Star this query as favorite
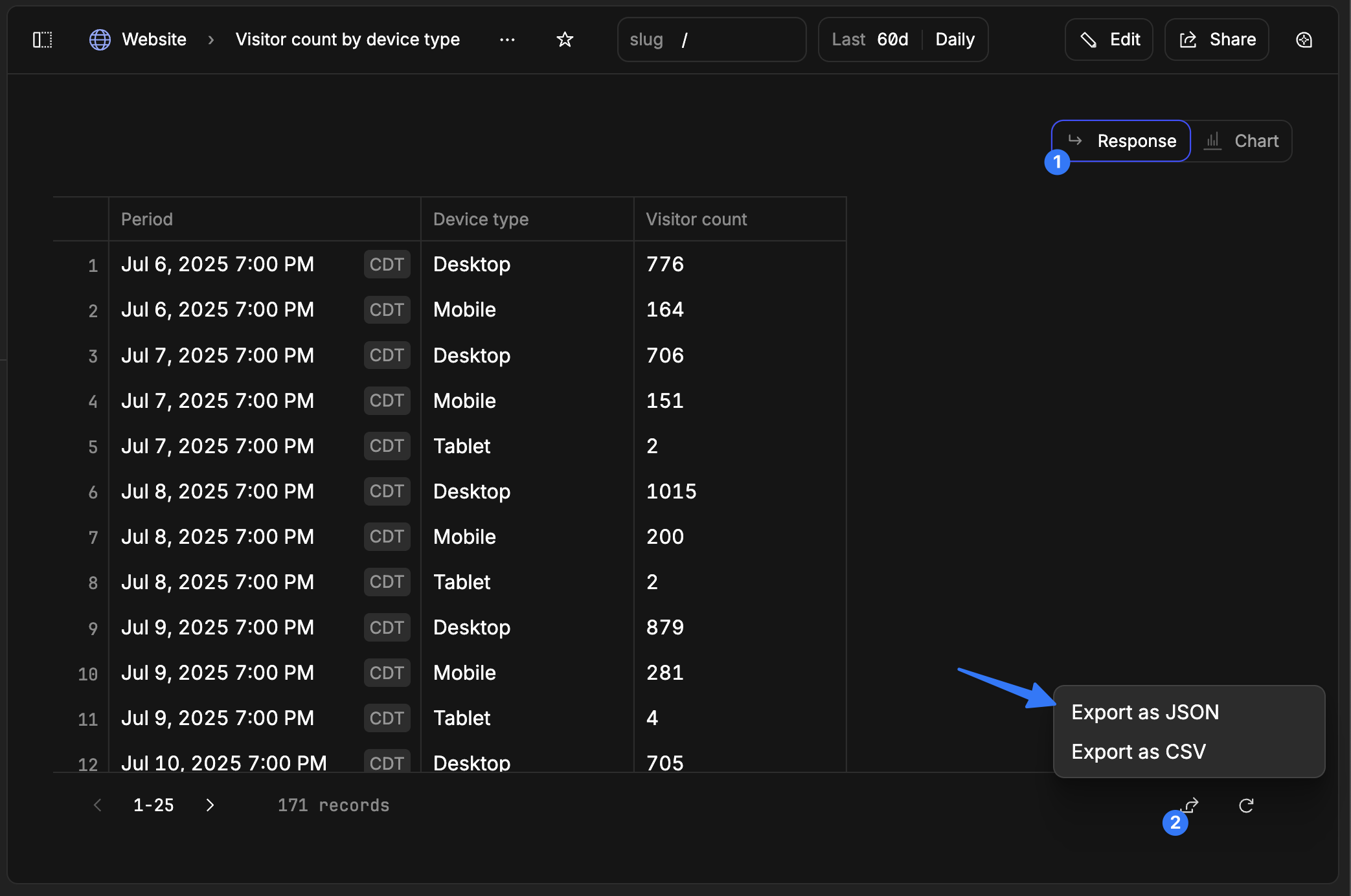 point(565,39)
